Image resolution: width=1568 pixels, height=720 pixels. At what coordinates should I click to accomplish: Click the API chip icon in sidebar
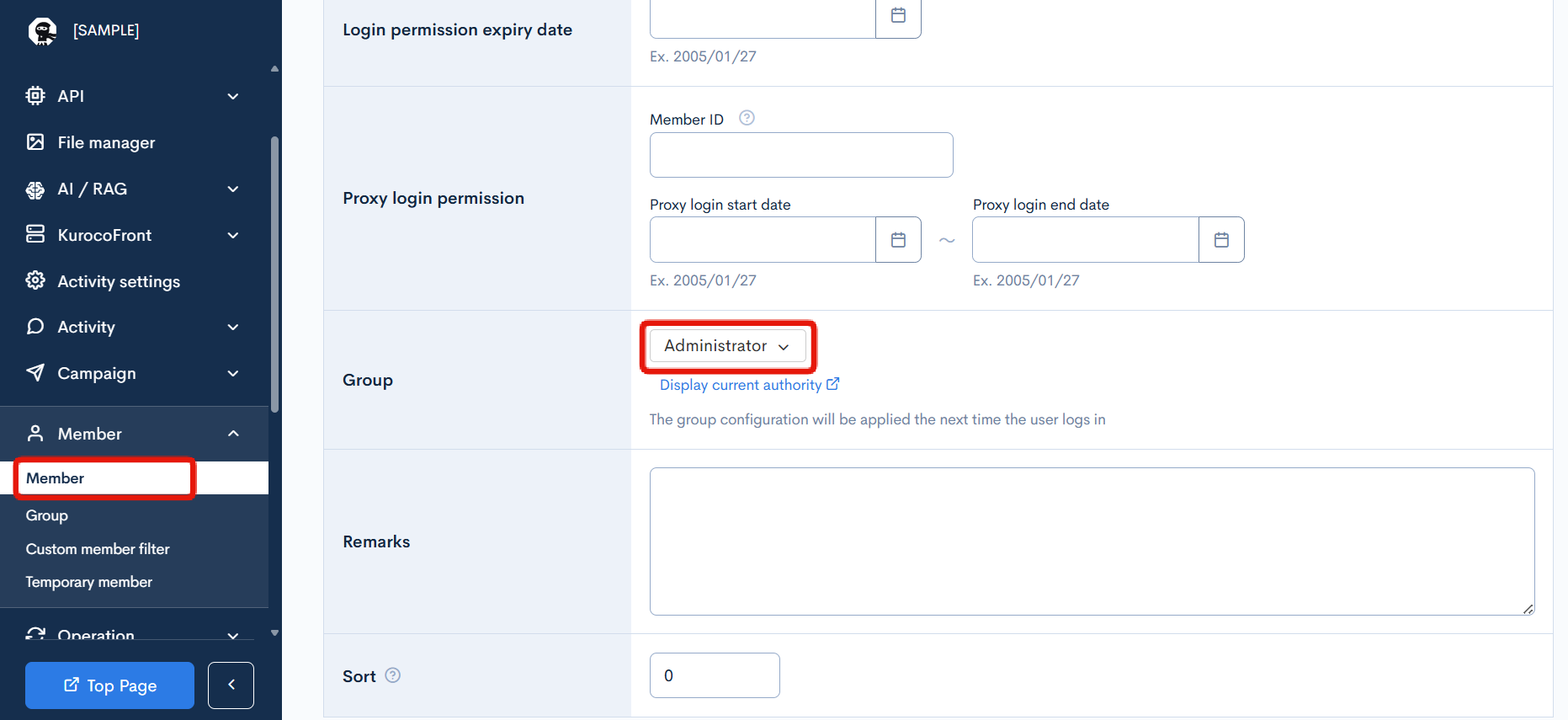[x=35, y=95]
